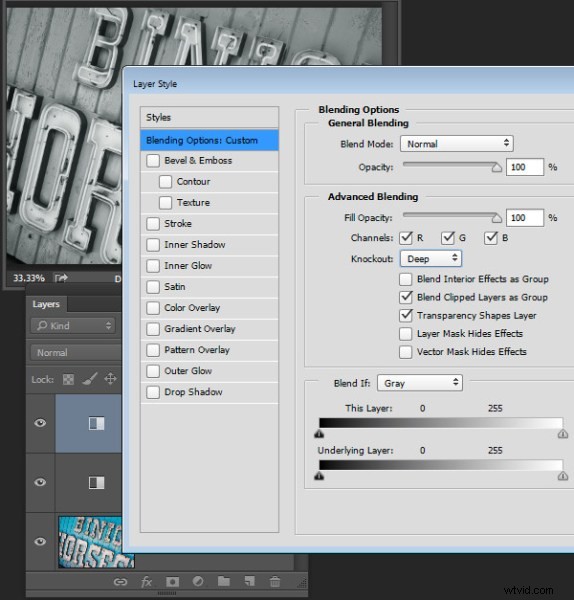Click the Opacity slider handle in General Blending
Image resolution: width=574 pixels, height=600 pixels.
point(497,167)
